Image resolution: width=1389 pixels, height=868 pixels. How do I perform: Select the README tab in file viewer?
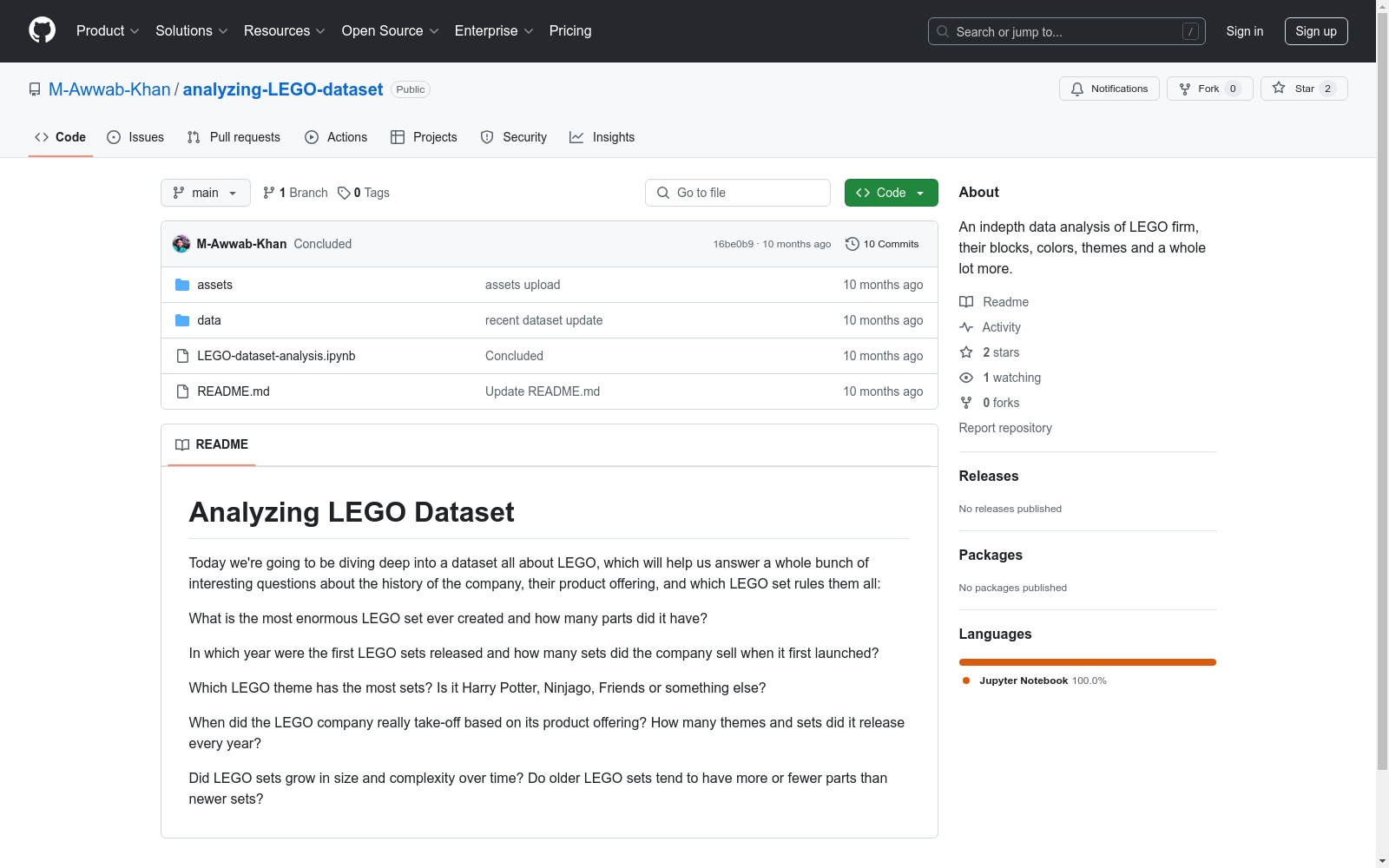tap(212, 444)
